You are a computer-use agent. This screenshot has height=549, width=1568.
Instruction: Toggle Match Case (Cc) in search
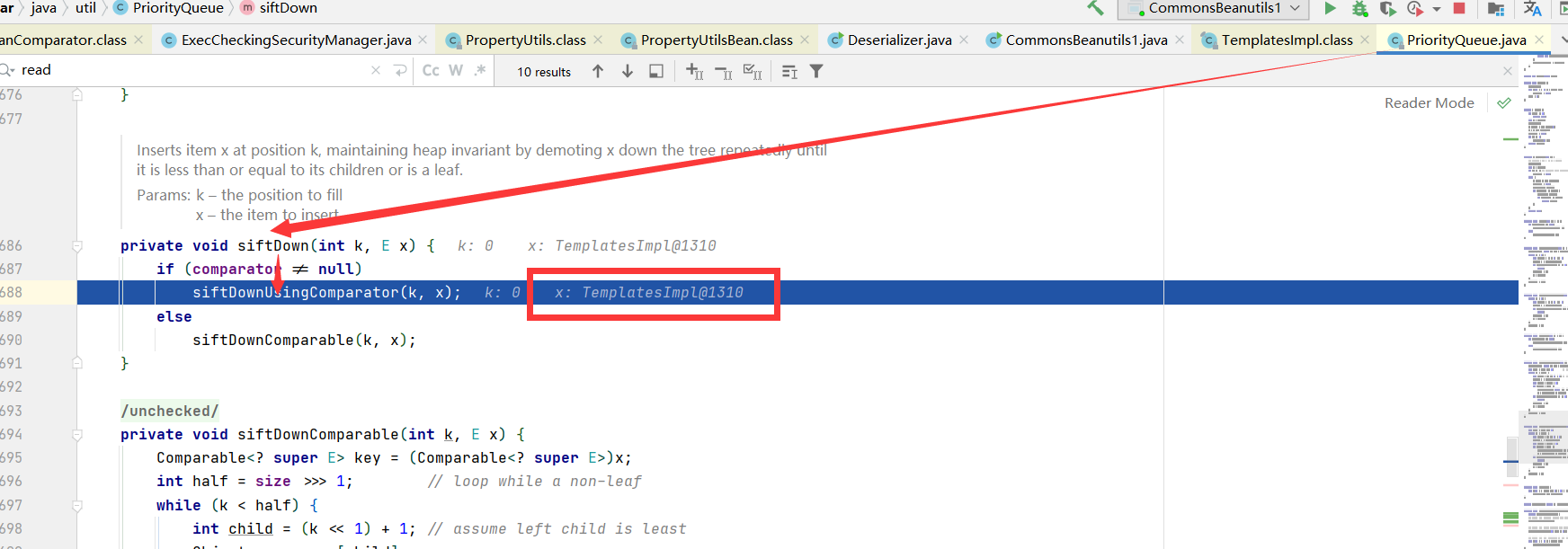(x=431, y=70)
